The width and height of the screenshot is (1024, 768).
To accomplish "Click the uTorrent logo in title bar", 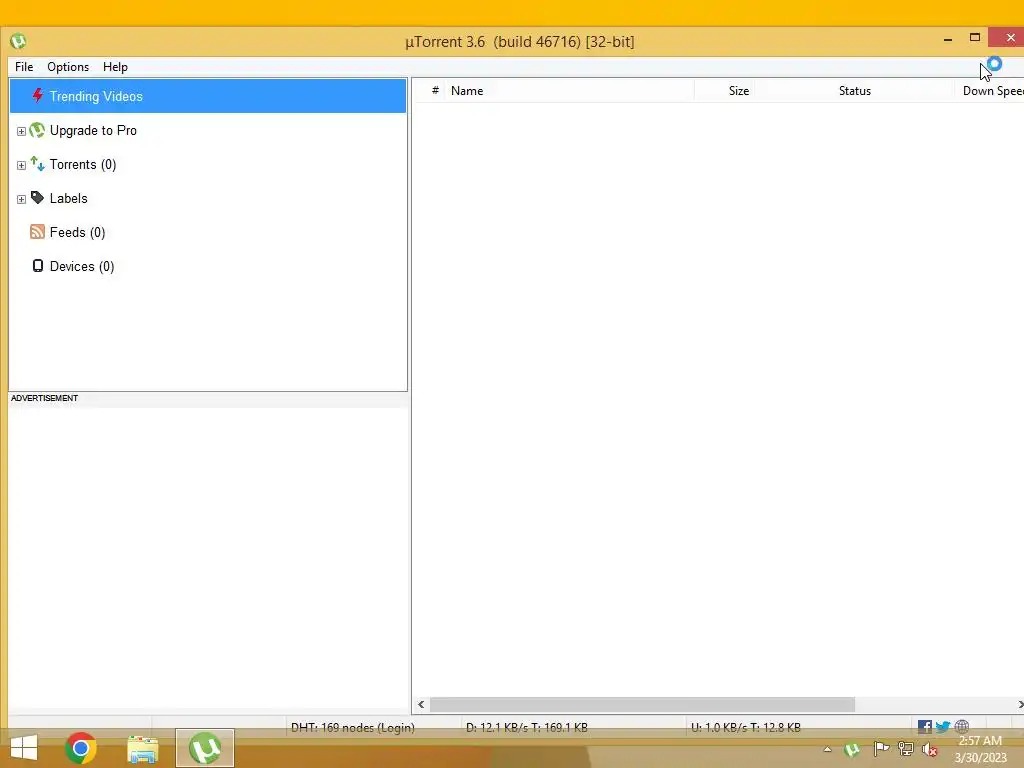I will tap(18, 41).
